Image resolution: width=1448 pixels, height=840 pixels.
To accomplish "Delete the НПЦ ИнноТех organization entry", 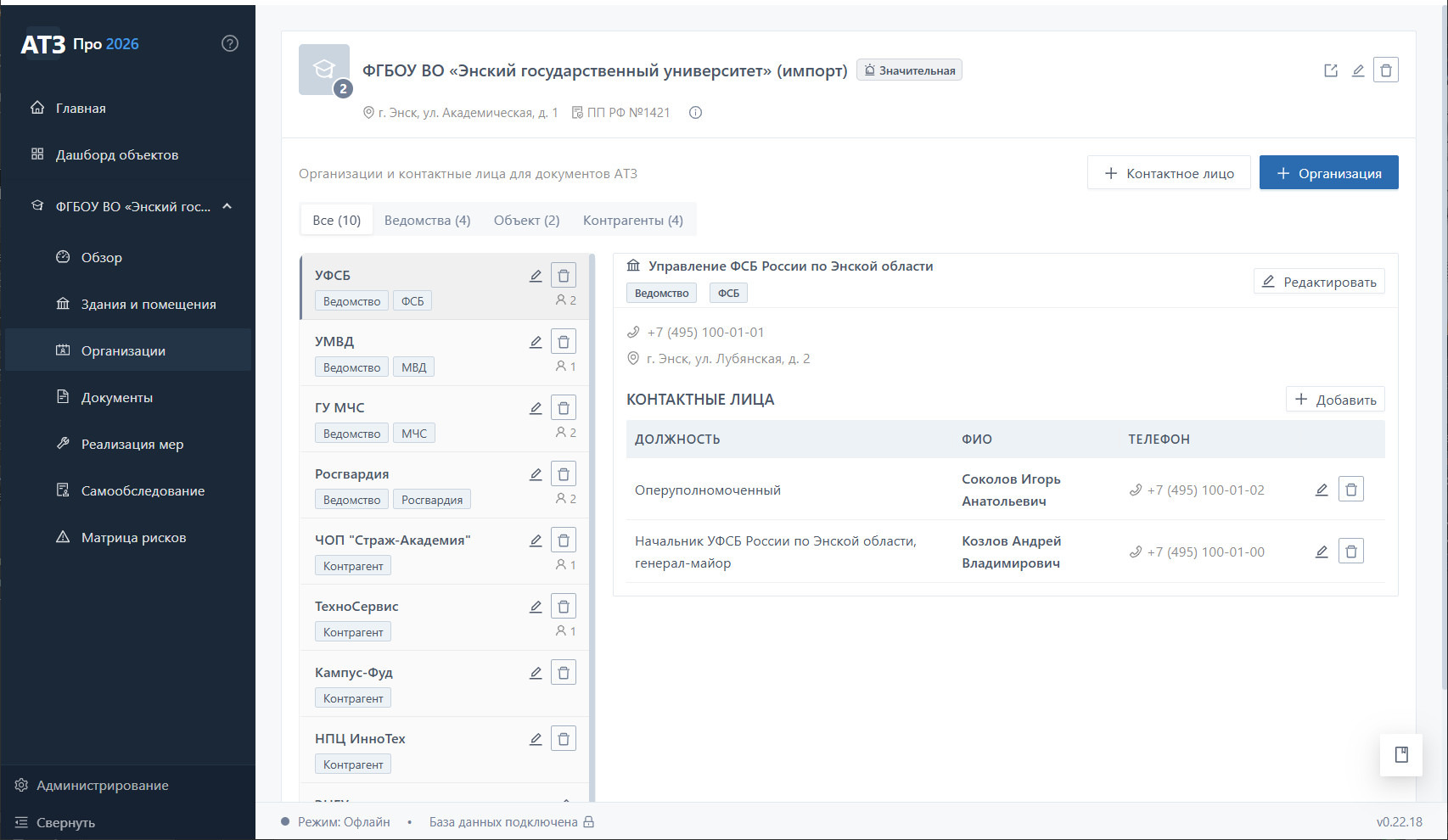I will point(564,739).
